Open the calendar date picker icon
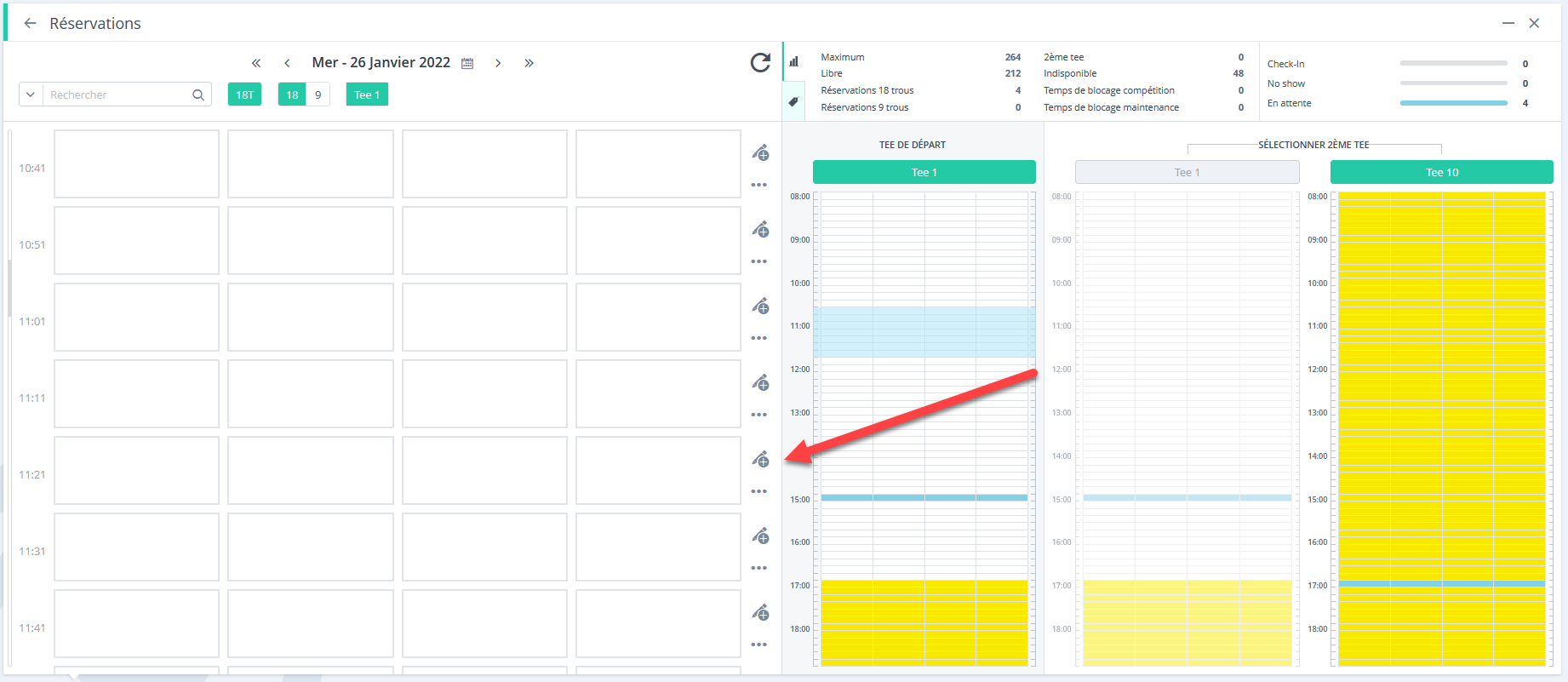The width and height of the screenshot is (1568, 682). (467, 63)
